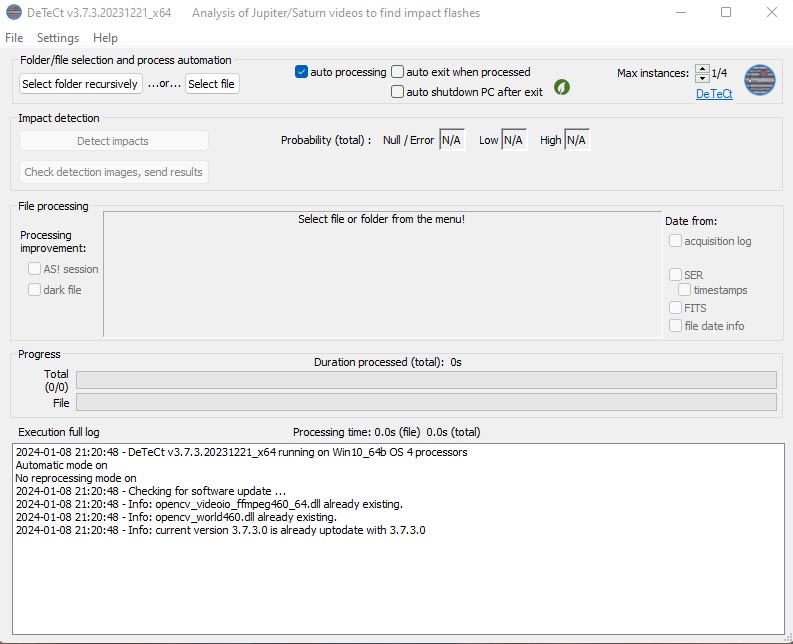Click log line 'Checking for software update'
This screenshot has height=644, width=793.
(151, 491)
